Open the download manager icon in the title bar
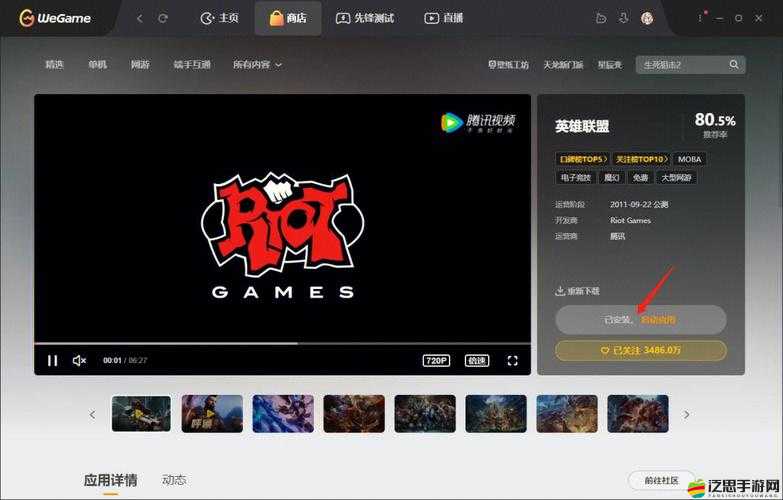 pyautogui.click(x=624, y=18)
